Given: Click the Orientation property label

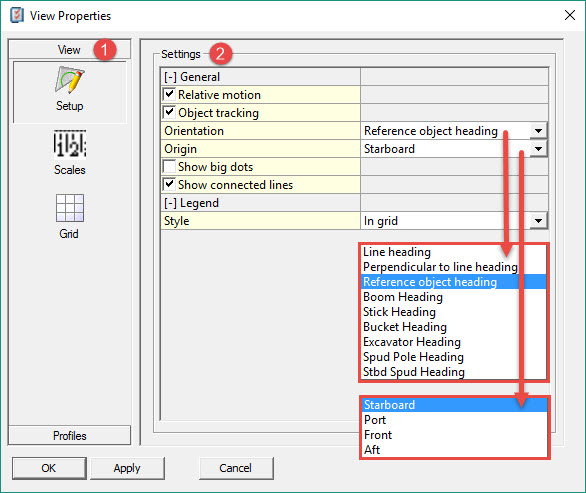Looking at the screenshot, I should [x=194, y=131].
